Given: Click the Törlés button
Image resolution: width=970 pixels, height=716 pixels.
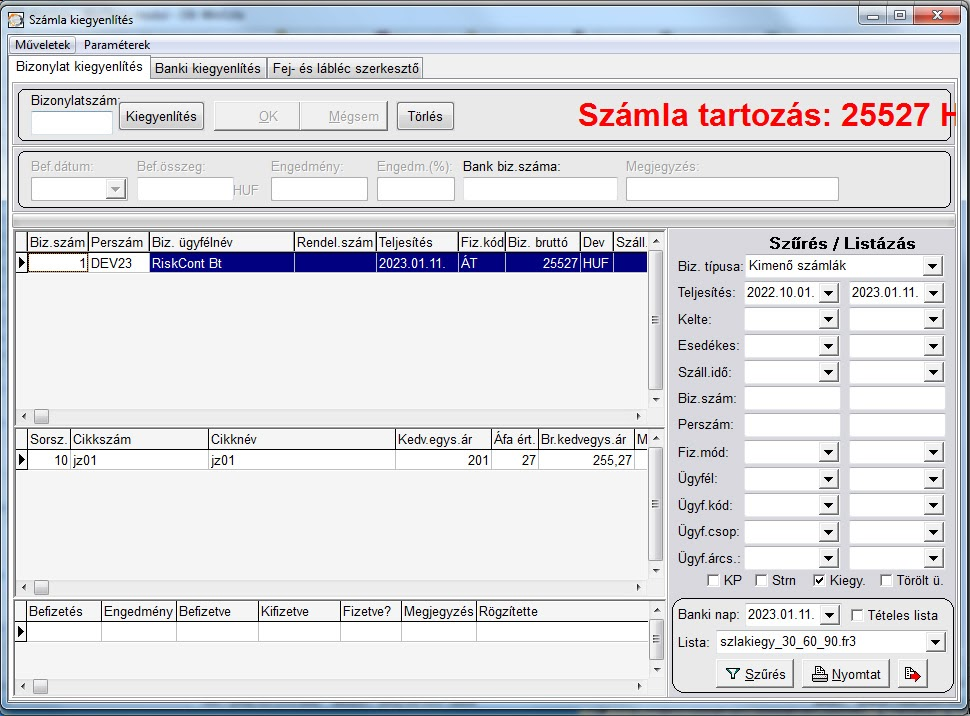Looking at the screenshot, I should click(425, 116).
